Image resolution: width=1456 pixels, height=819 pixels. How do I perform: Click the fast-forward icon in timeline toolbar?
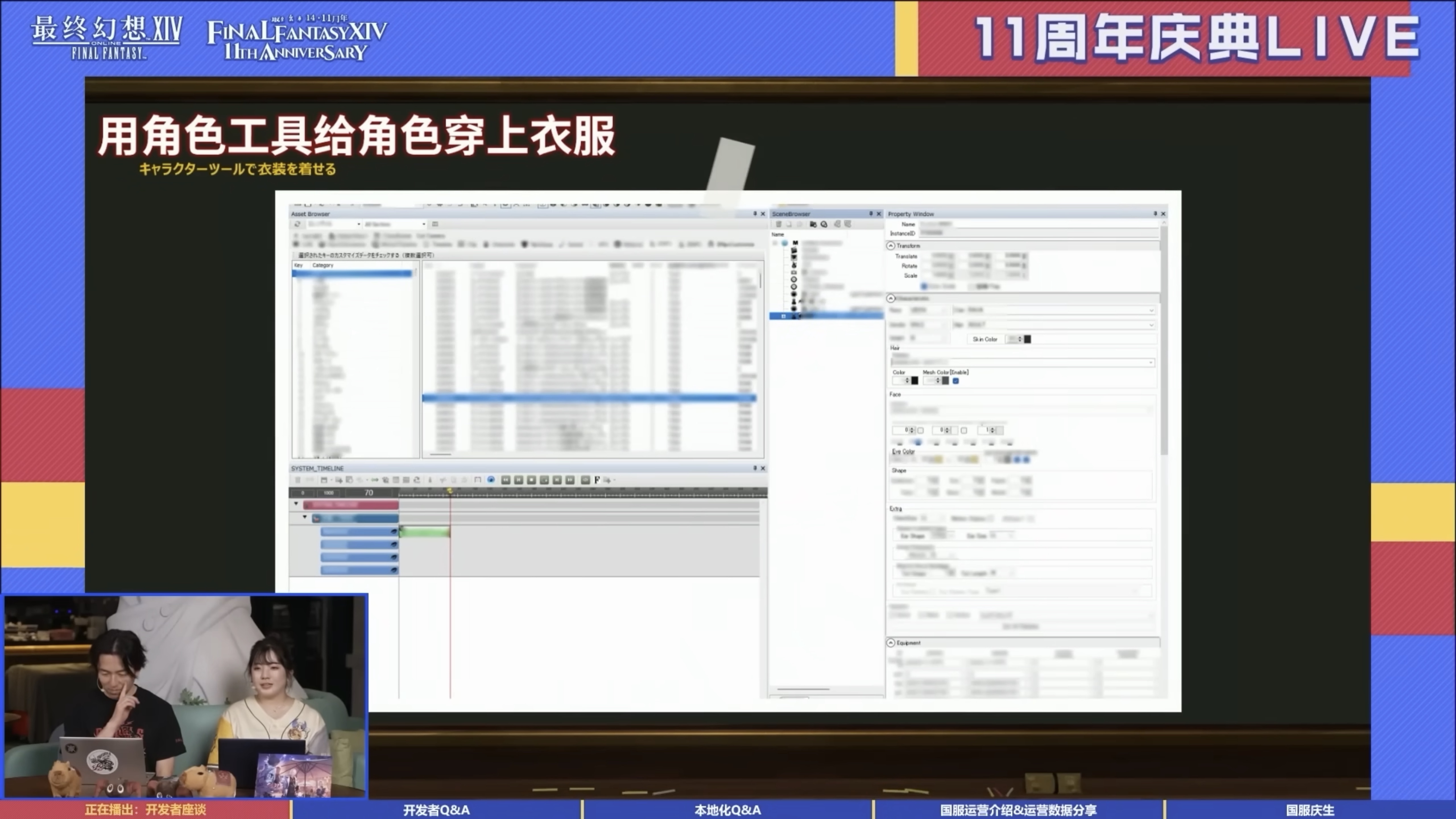[x=570, y=480]
